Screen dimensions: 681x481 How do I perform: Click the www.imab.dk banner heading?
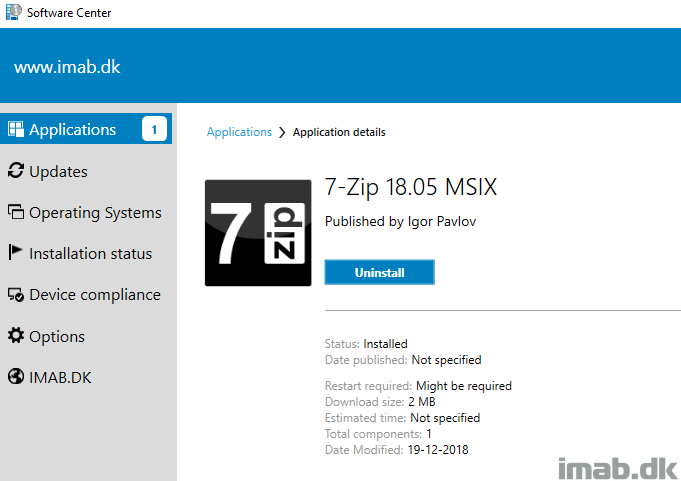click(67, 67)
